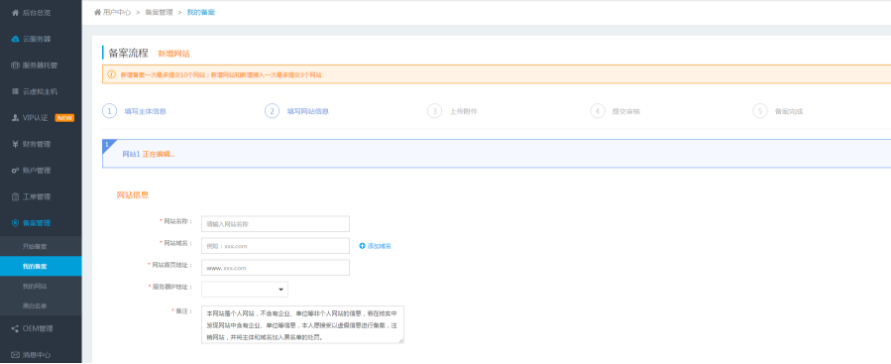This screenshot has height=364, width=891.
Task: Click inside the 备注 textarea
Action: pyautogui.click(x=302, y=324)
